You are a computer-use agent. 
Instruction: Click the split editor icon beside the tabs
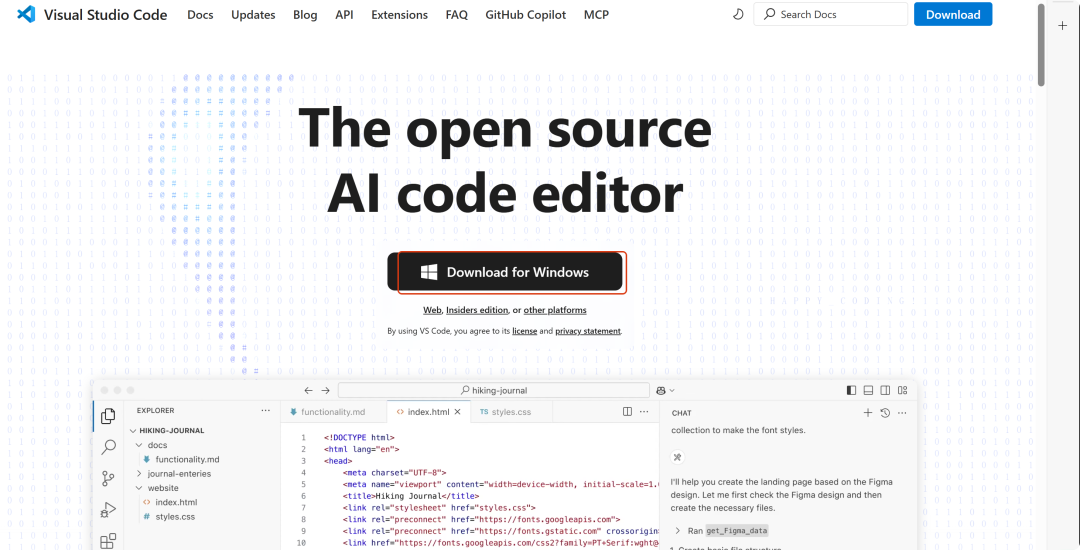tap(627, 411)
